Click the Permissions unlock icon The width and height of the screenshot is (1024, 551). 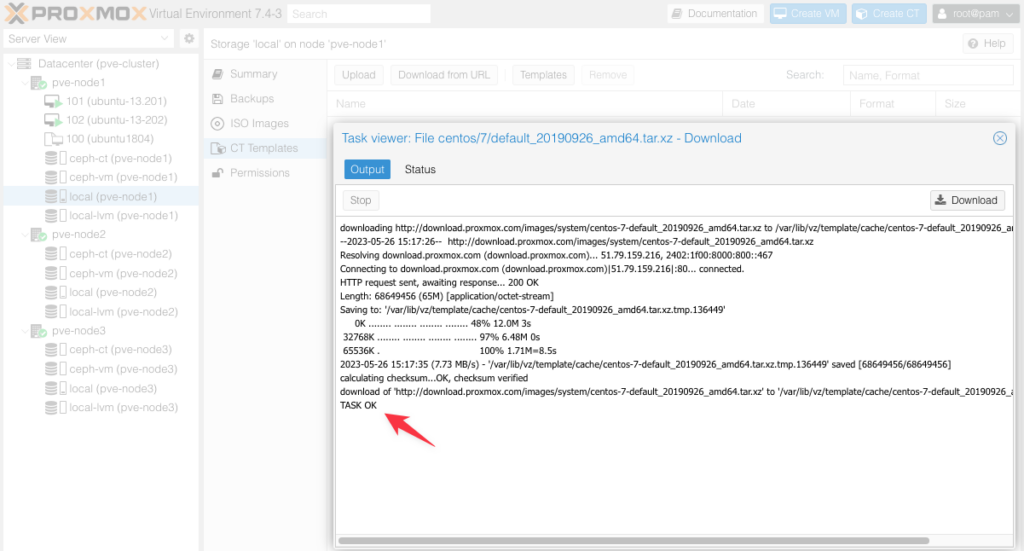coord(217,173)
